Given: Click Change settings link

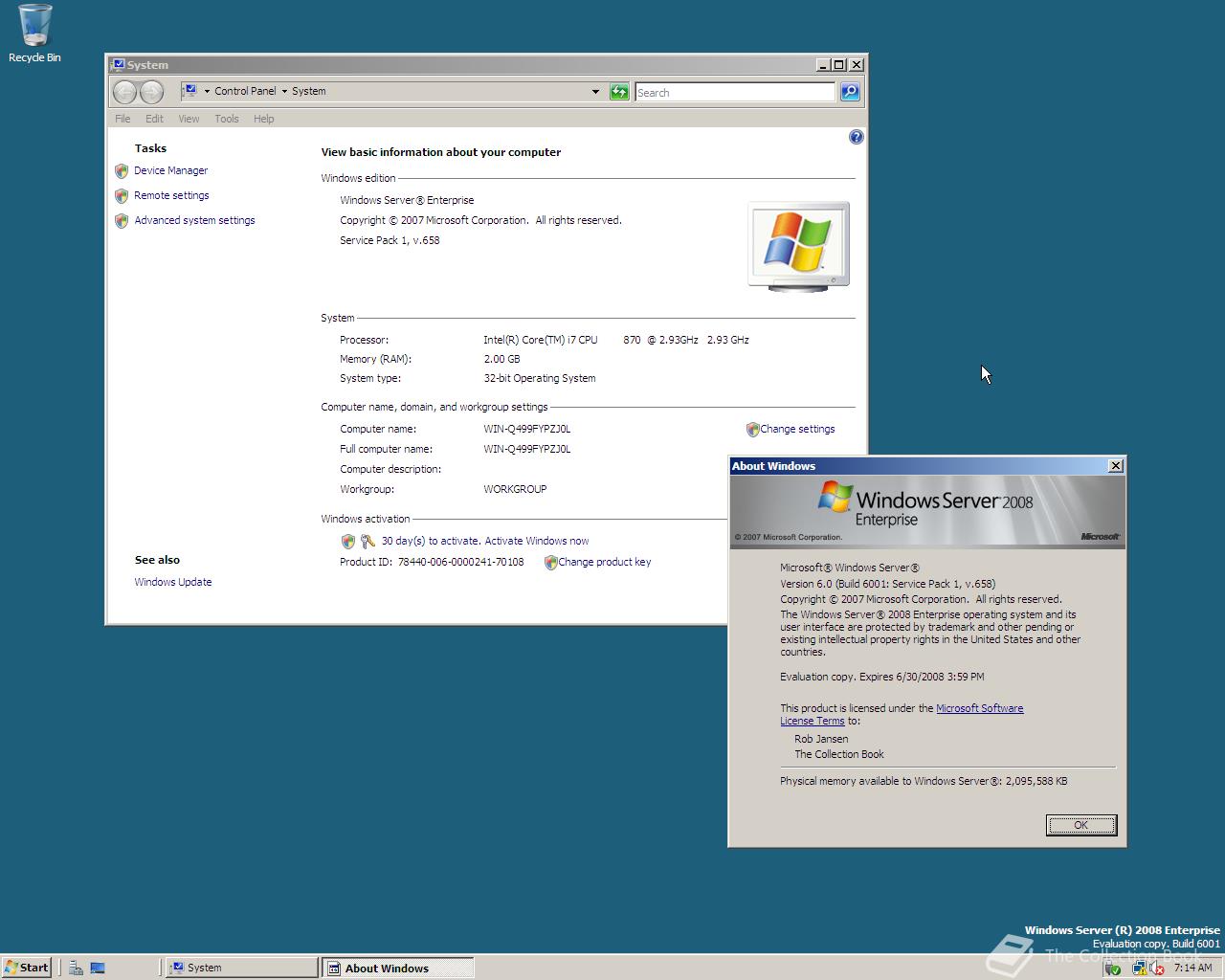Looking at the screenshot, I should pos(797,429).
